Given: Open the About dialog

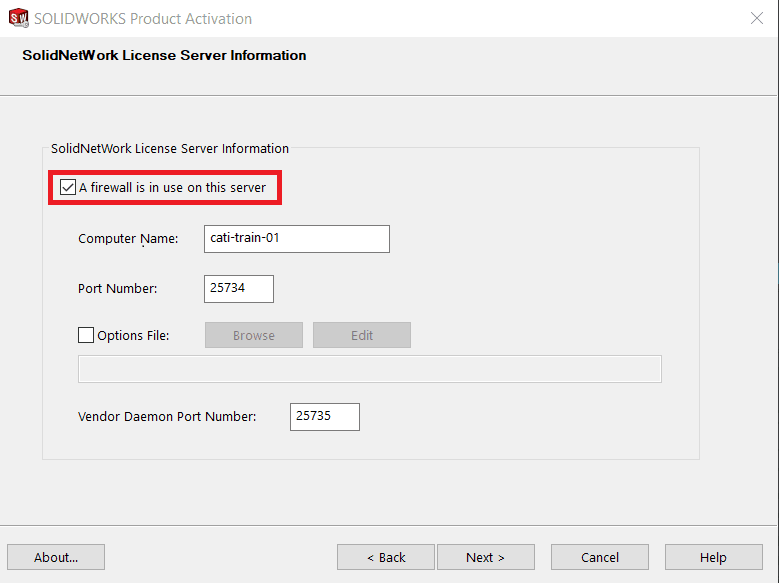Looking at the screenshot, I should (56, 557).
